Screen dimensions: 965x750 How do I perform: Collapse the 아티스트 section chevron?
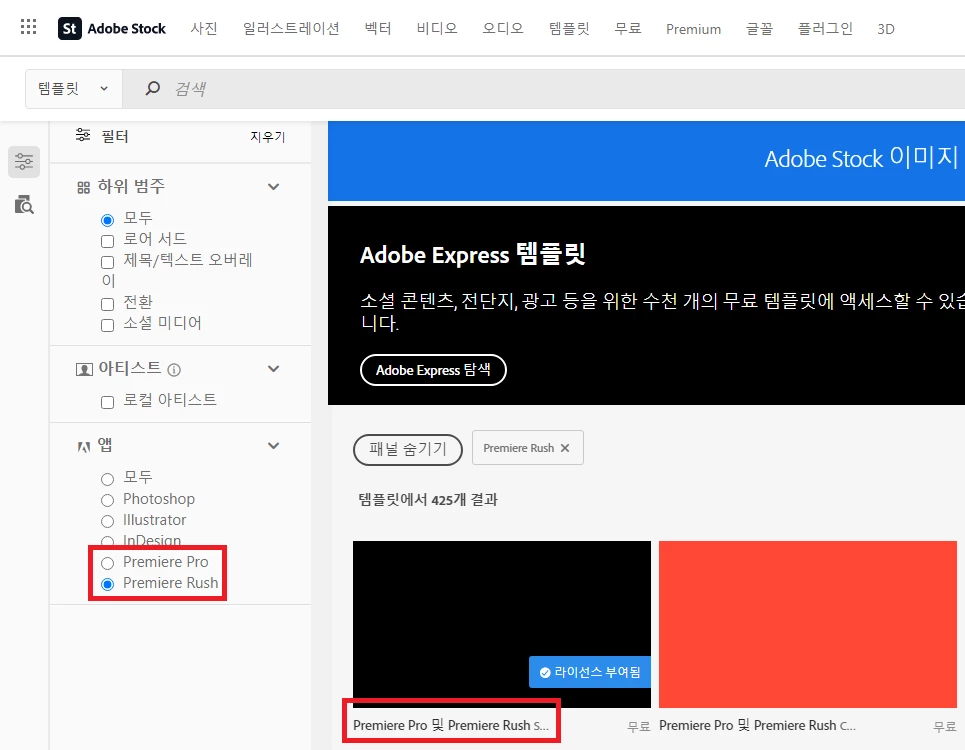point(274,369)
